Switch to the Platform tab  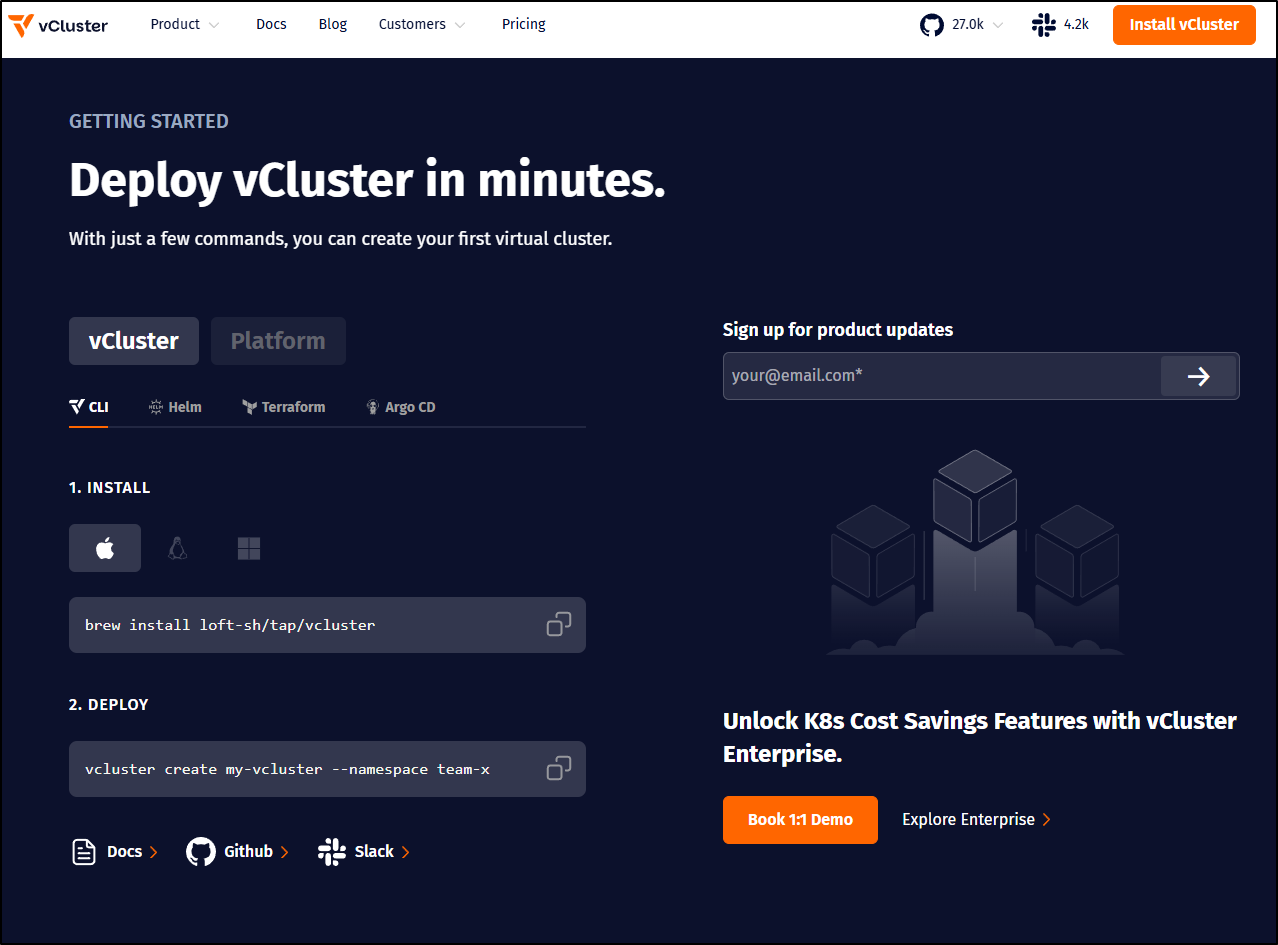point(278,341)
